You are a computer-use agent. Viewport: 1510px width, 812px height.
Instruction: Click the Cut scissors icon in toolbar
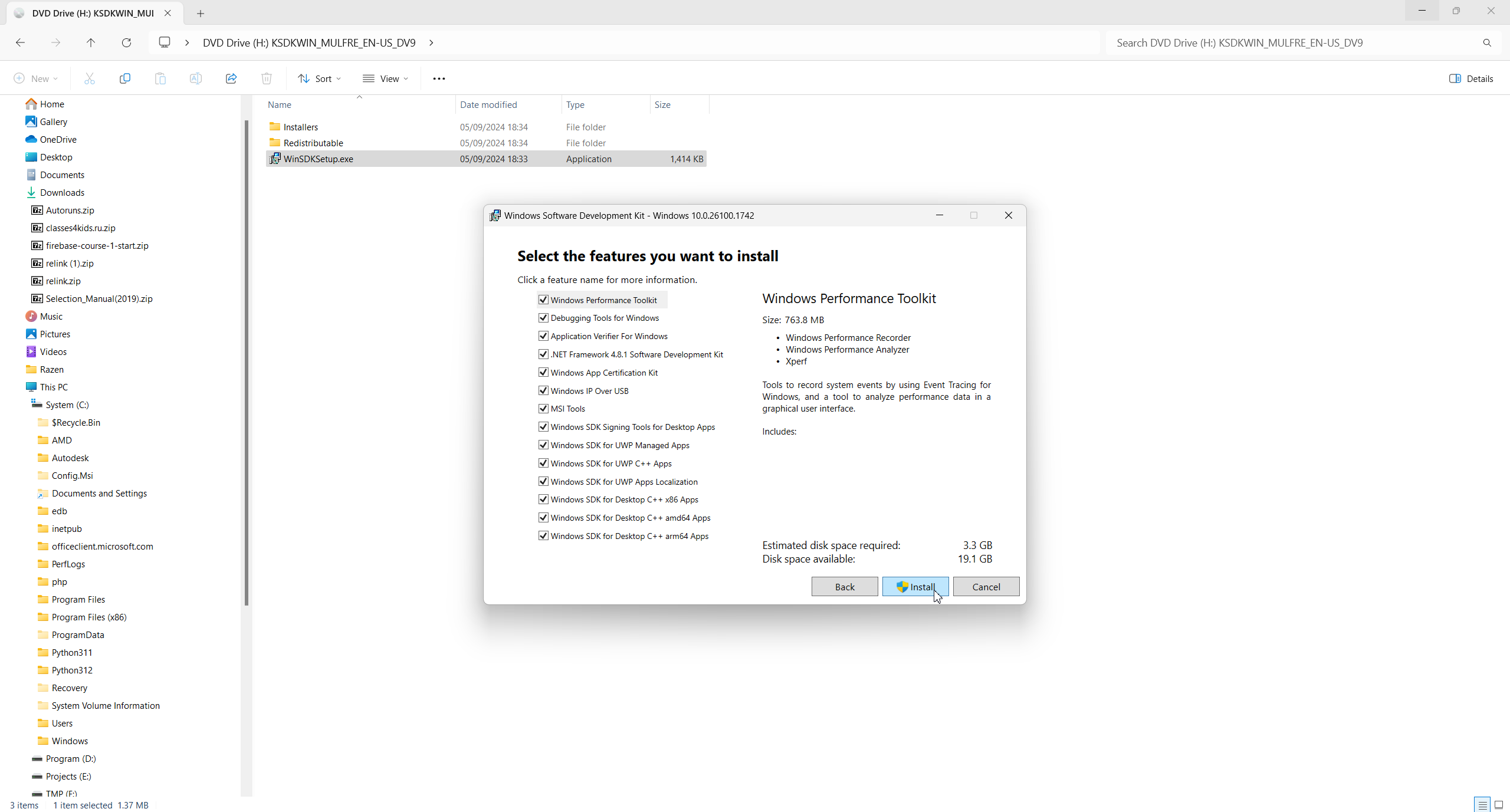(90, 78)
